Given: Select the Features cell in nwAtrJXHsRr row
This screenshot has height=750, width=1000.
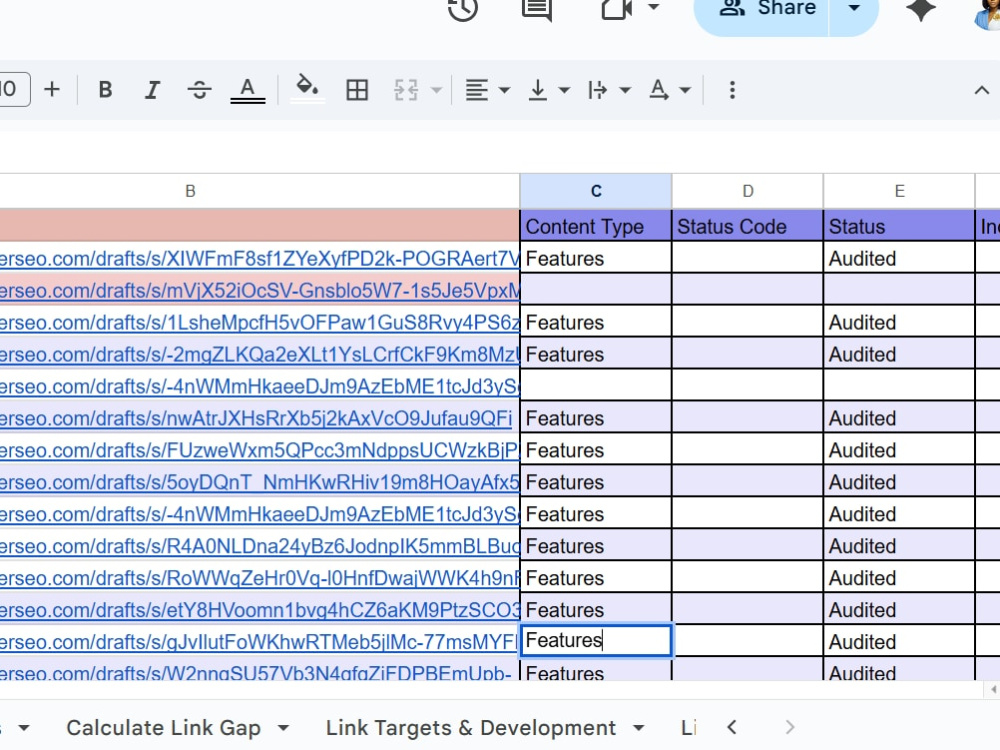Looking at the screenshot, I should coord(596,418).
